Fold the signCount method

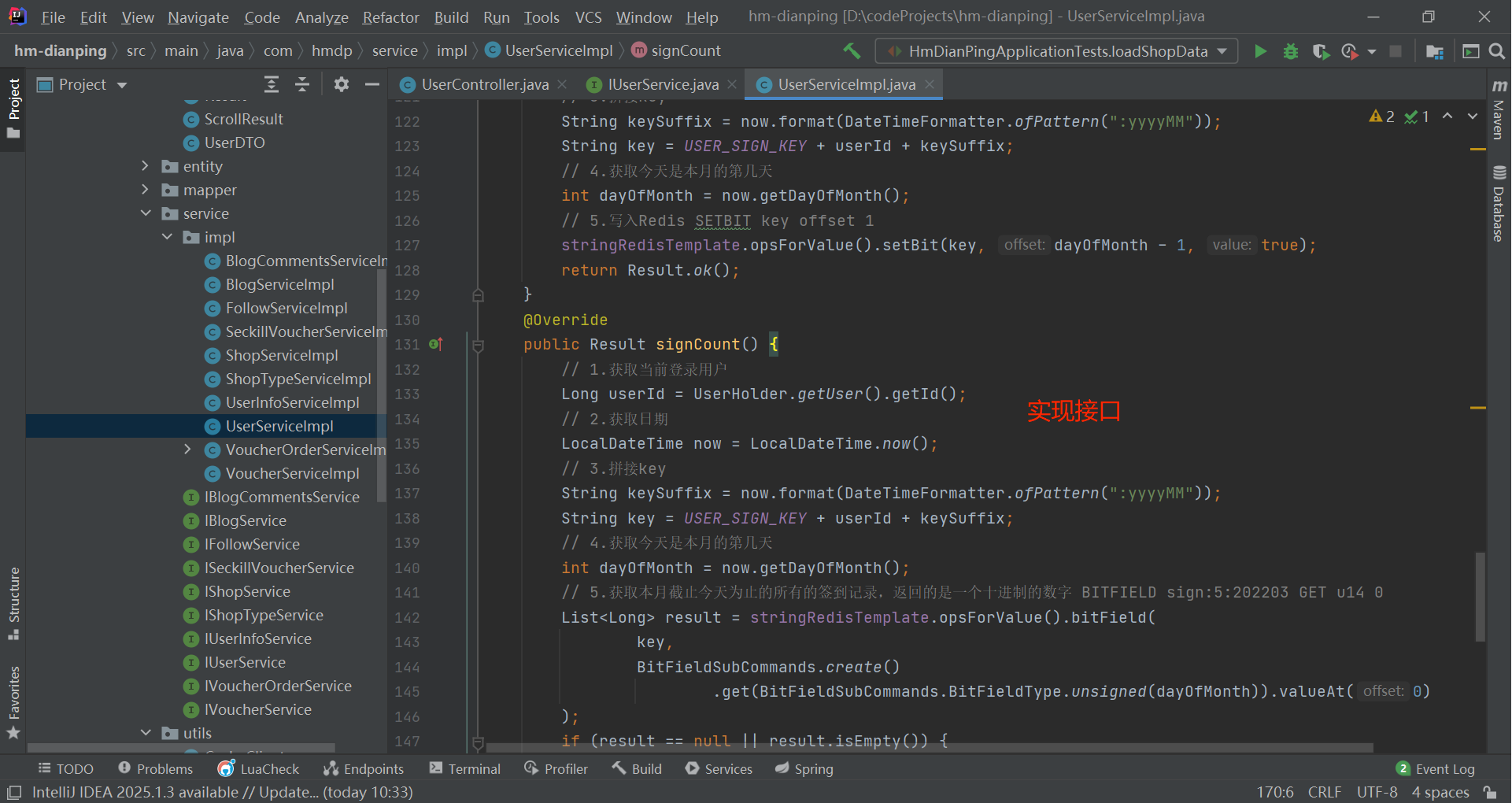(478, 345)
